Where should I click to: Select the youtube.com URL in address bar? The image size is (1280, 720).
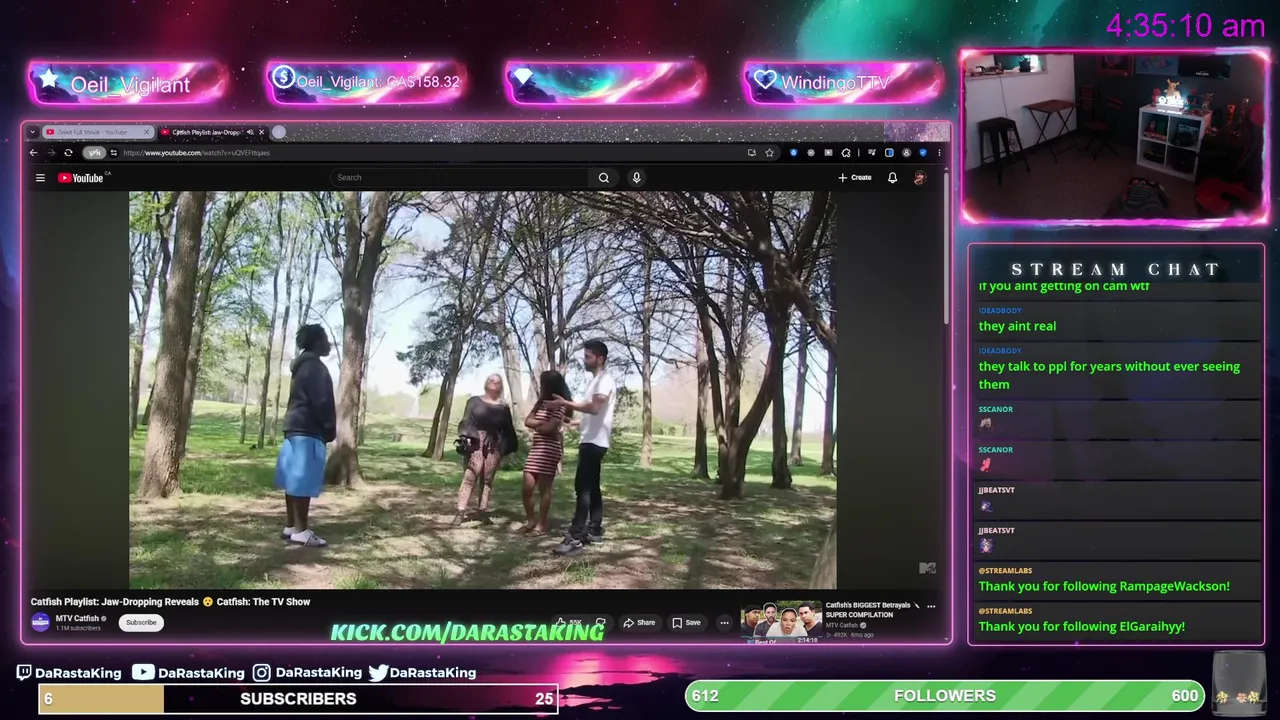(x=197, y=153)
